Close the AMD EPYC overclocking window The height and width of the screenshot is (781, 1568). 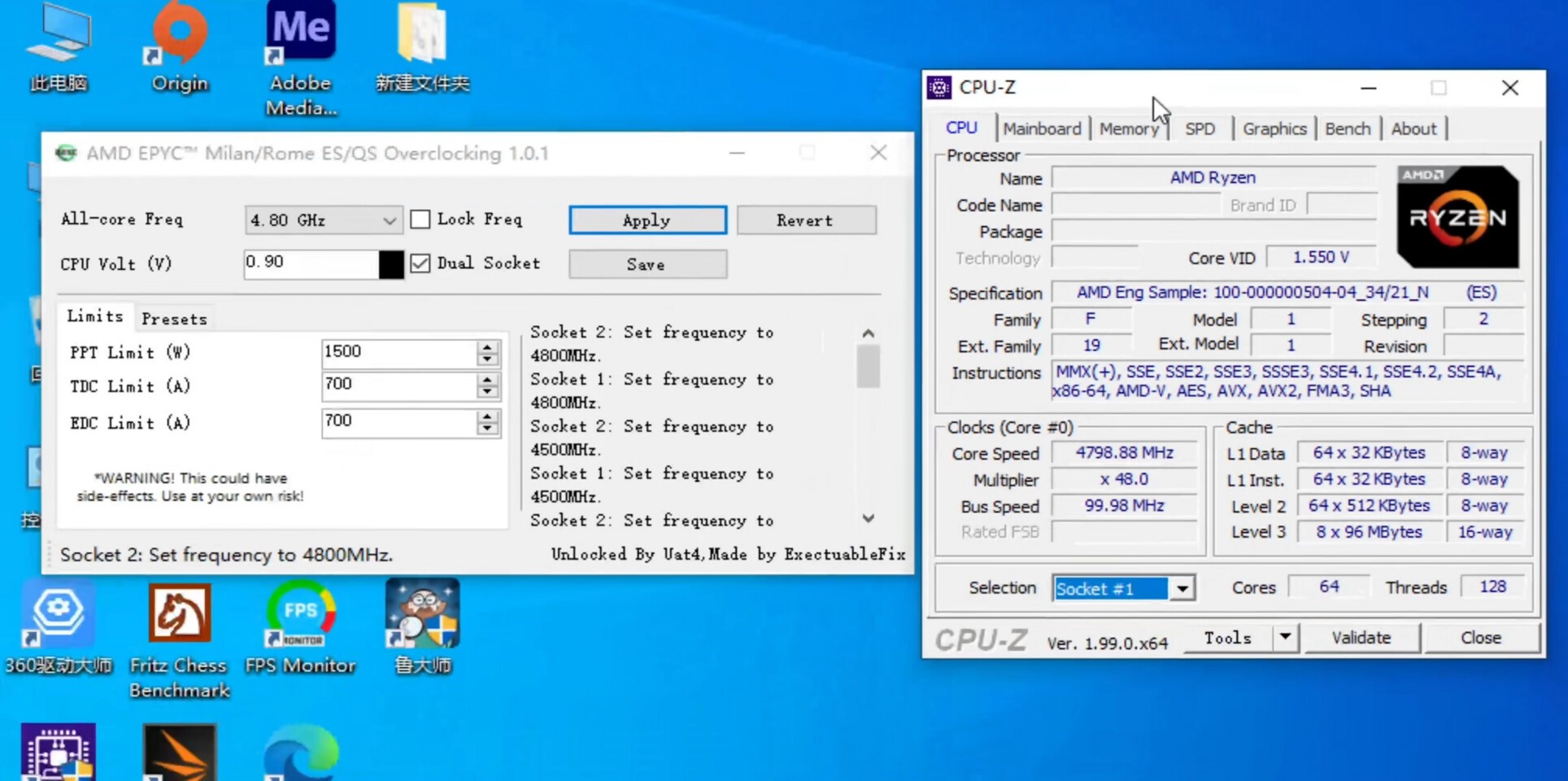[878, 153]
